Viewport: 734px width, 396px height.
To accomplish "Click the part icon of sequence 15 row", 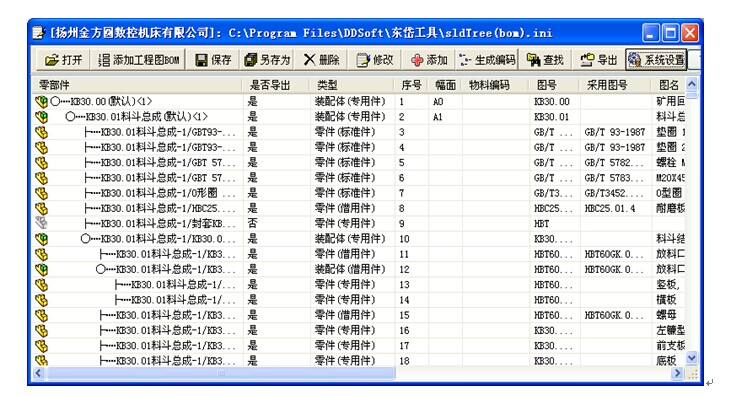I will [41, 315].
